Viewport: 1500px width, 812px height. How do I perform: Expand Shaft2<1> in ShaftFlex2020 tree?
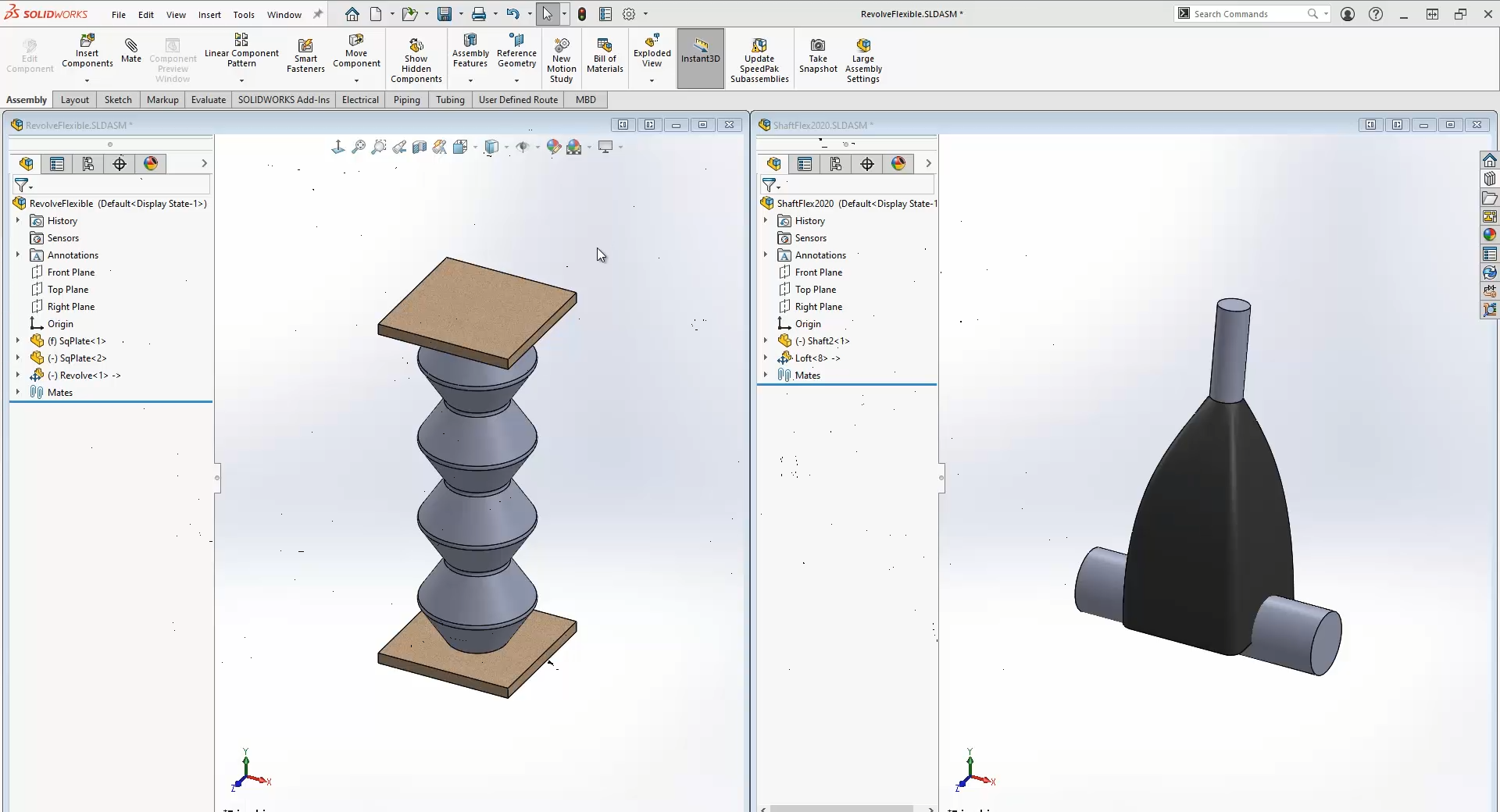coord(766,340)
